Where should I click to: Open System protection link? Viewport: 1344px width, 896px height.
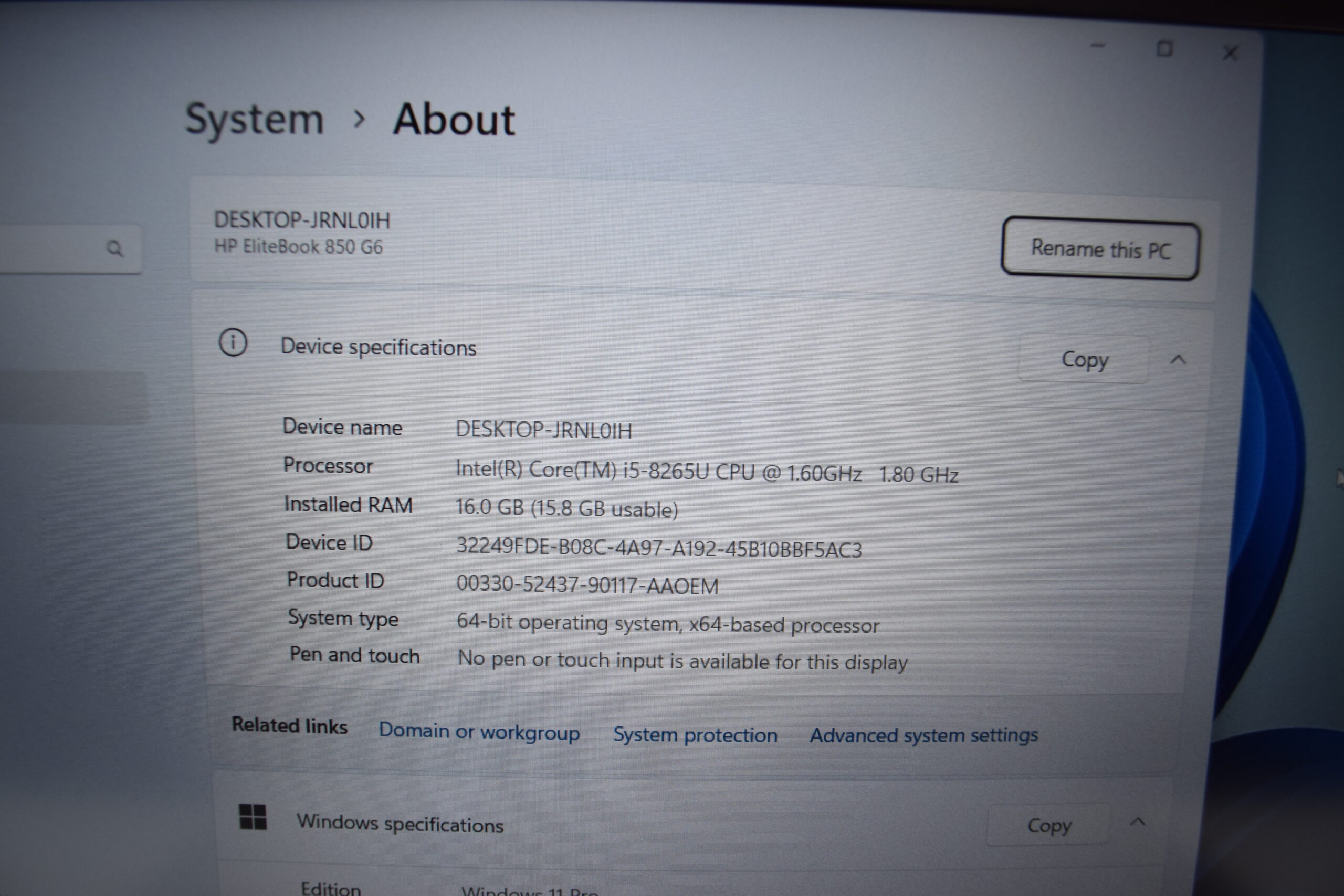click(695, 734)
